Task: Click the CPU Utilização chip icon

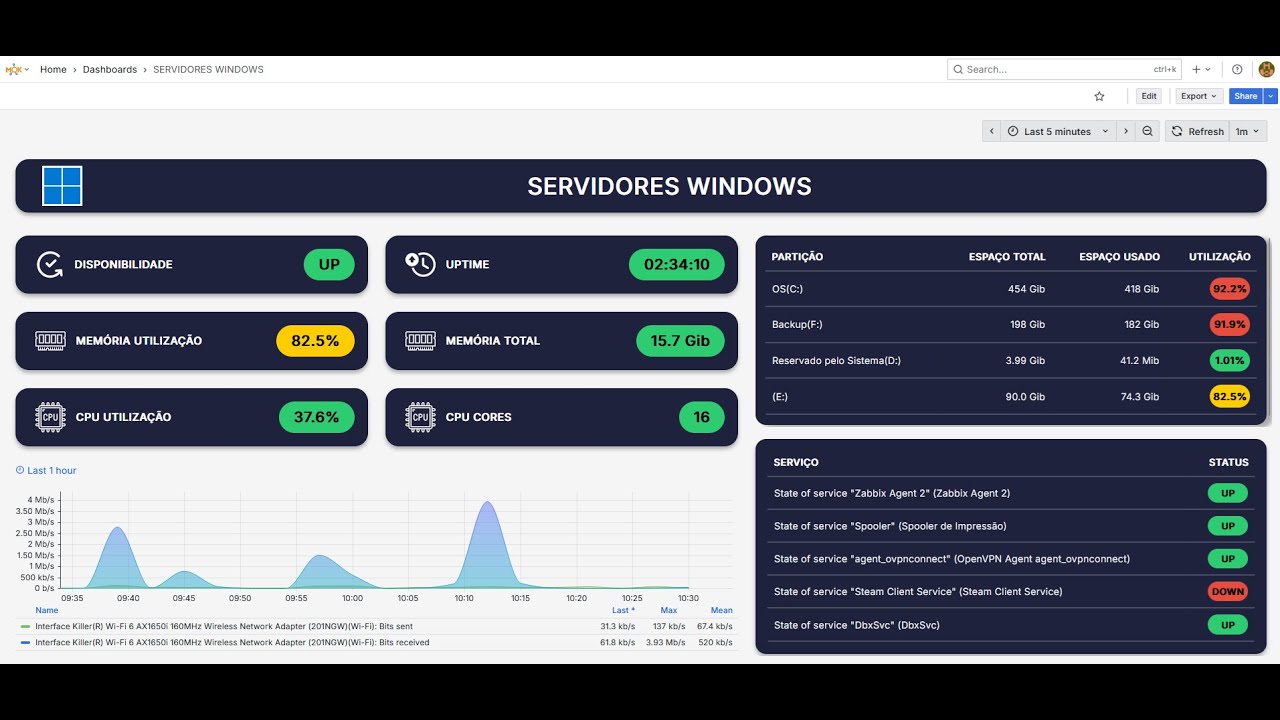Action: click(x=50, y=417)
